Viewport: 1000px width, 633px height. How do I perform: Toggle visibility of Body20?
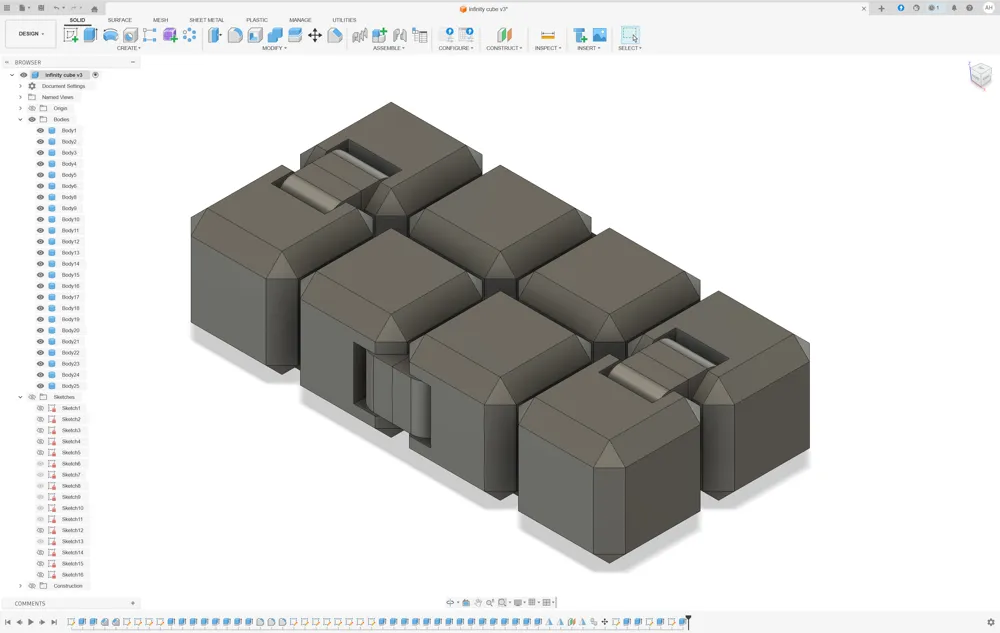click(40, 330)
